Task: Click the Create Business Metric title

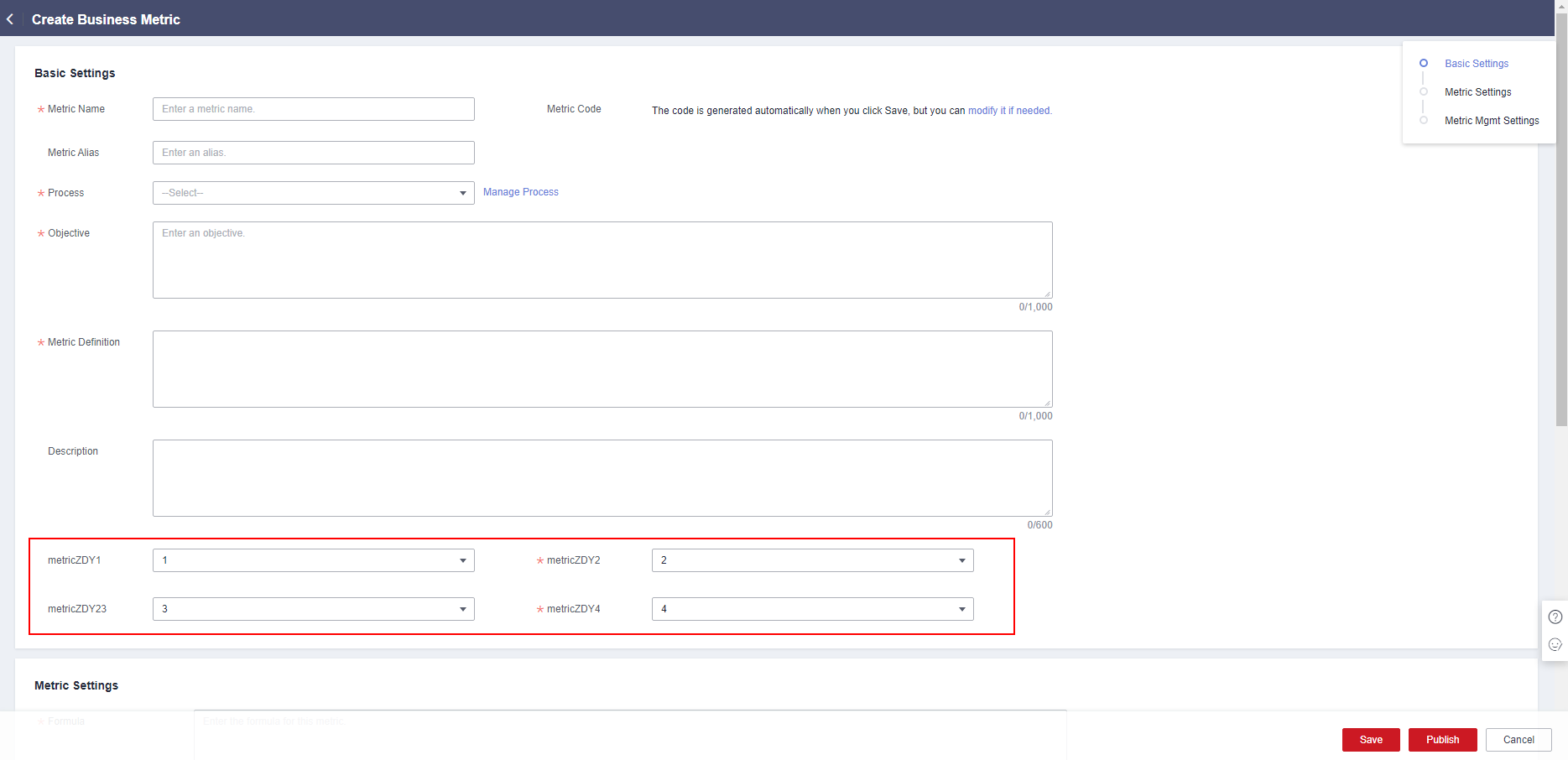Action: (x=106, y=19)
